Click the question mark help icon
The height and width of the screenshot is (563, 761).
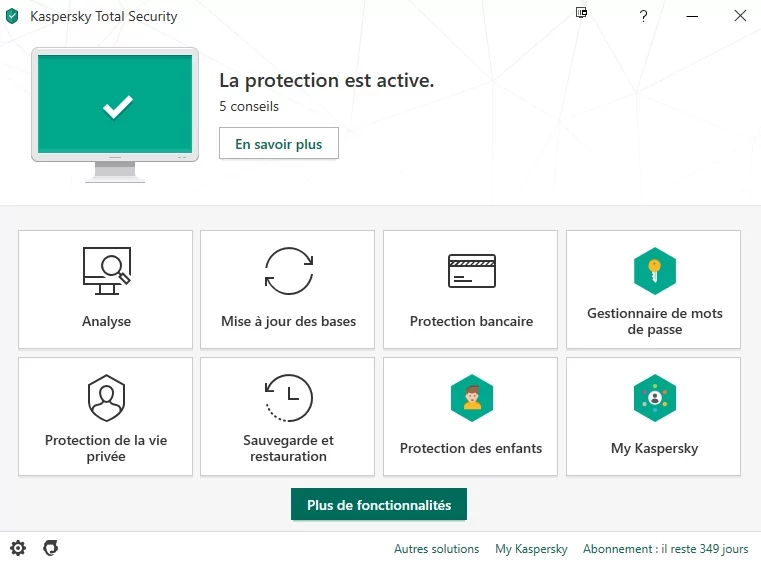coord(643,16)
